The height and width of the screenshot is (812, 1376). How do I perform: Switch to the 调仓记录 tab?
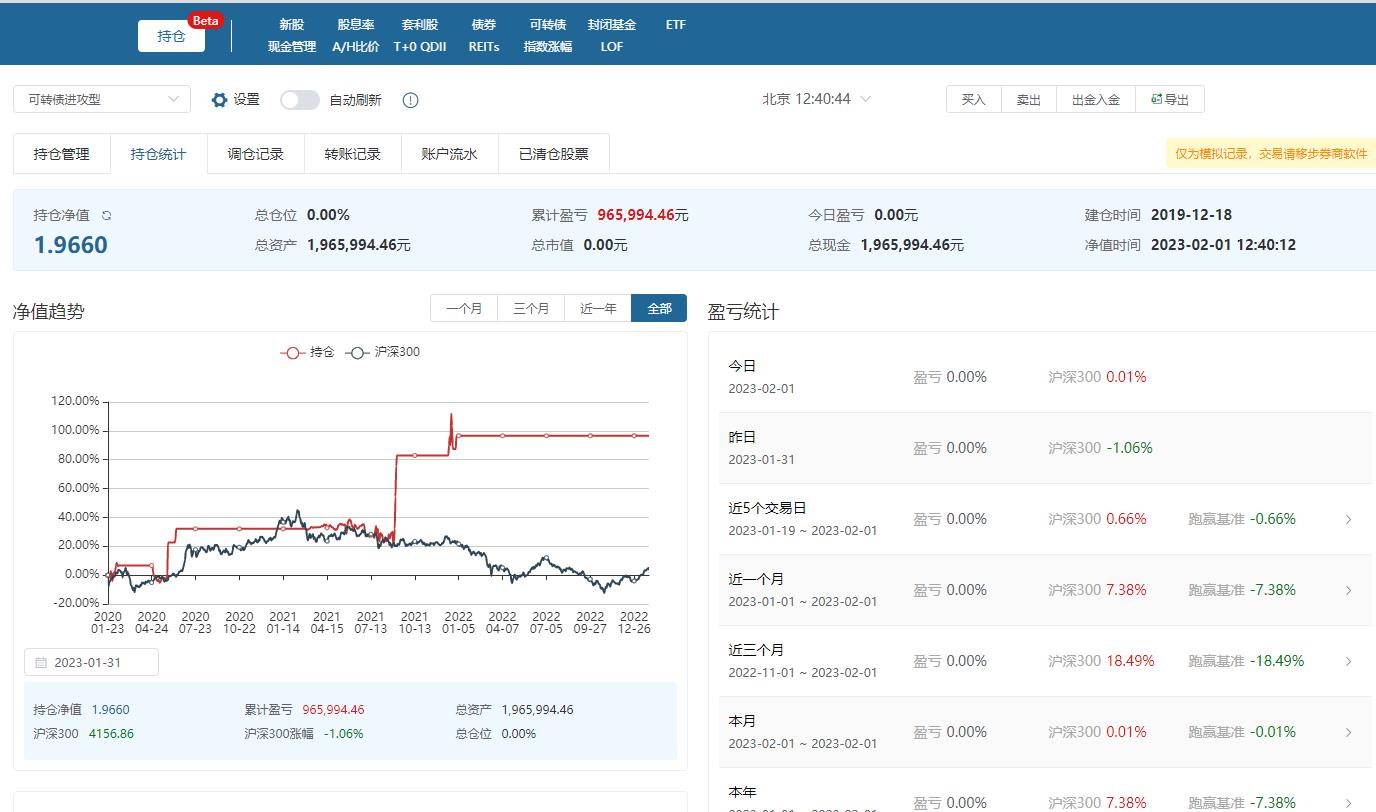click(x=255, y=154)
